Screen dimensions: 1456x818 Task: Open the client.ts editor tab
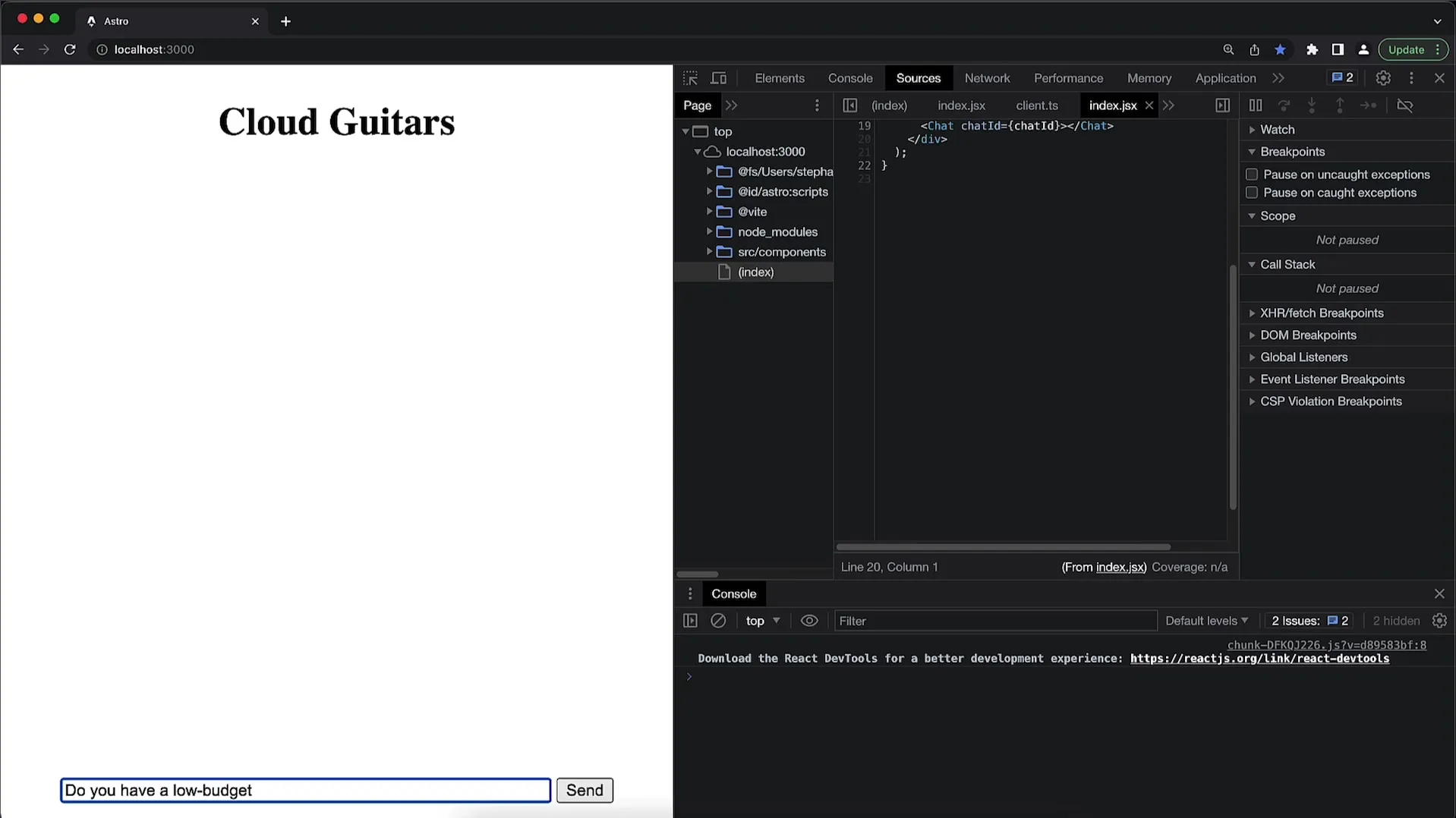[1037, 105]
